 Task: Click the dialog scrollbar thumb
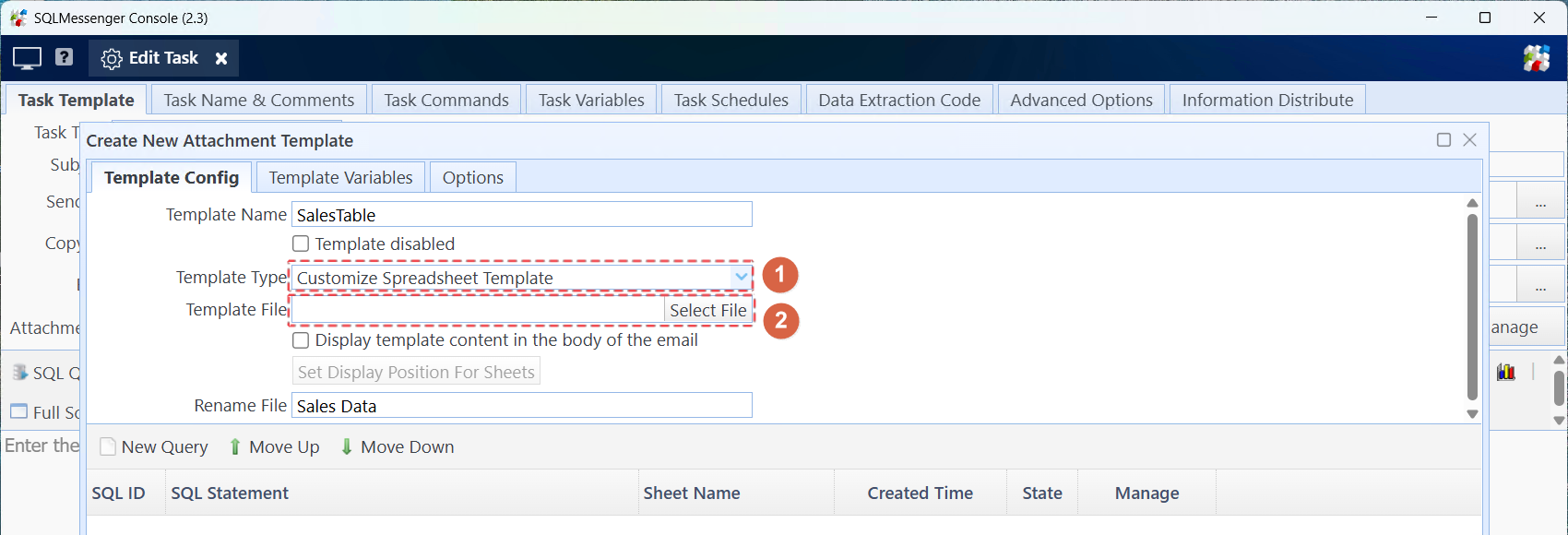(x=1472, y=307)
